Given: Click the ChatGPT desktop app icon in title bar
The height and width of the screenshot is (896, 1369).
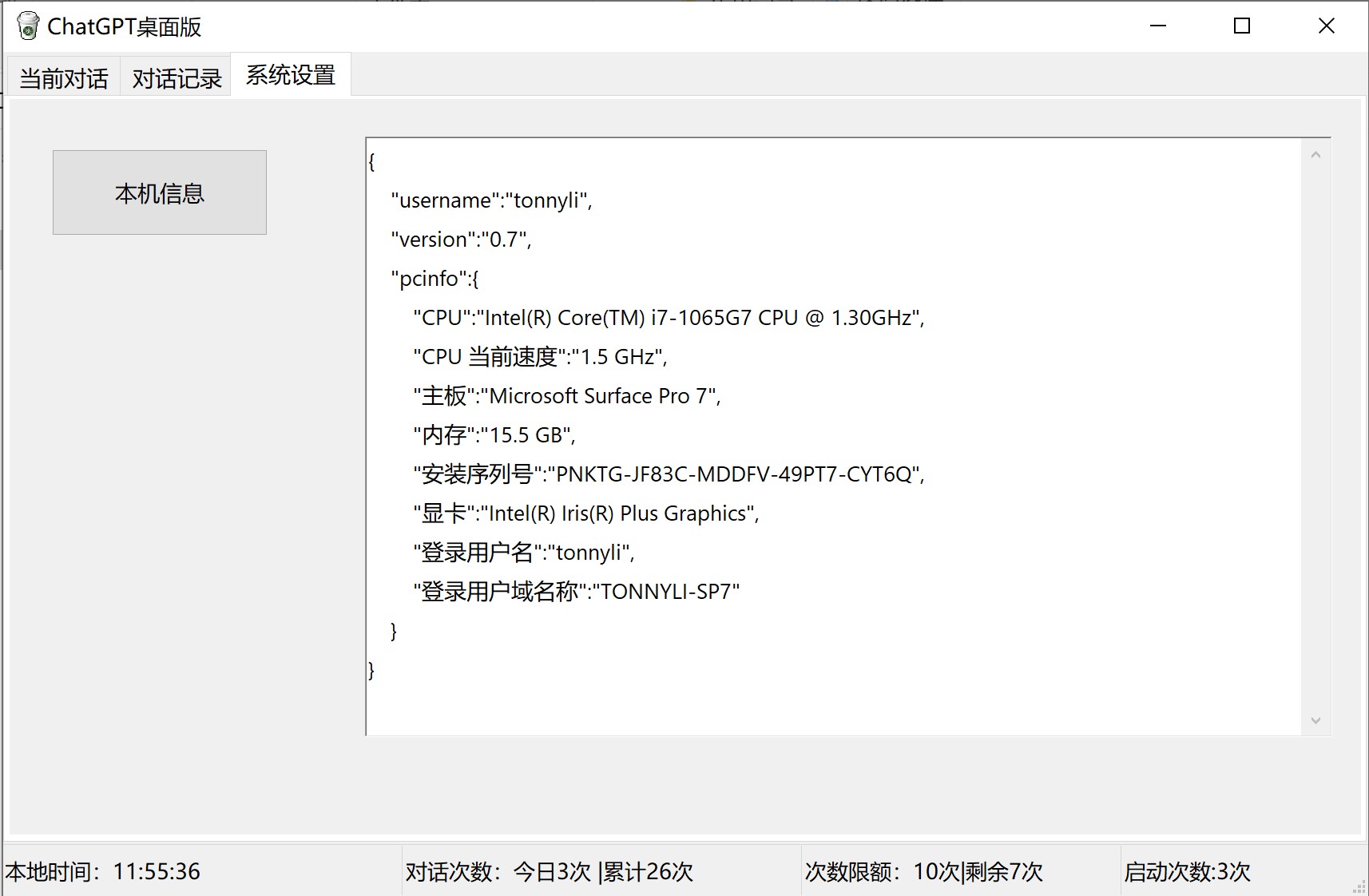Looking at the screenshot, I should click(28, 26).
